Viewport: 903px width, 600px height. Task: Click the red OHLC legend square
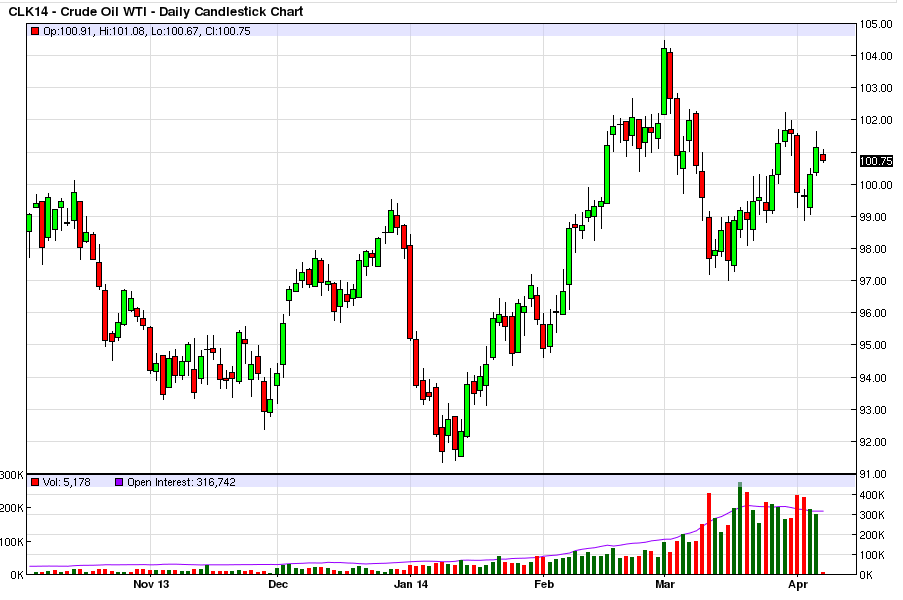[x=36, y=31]
